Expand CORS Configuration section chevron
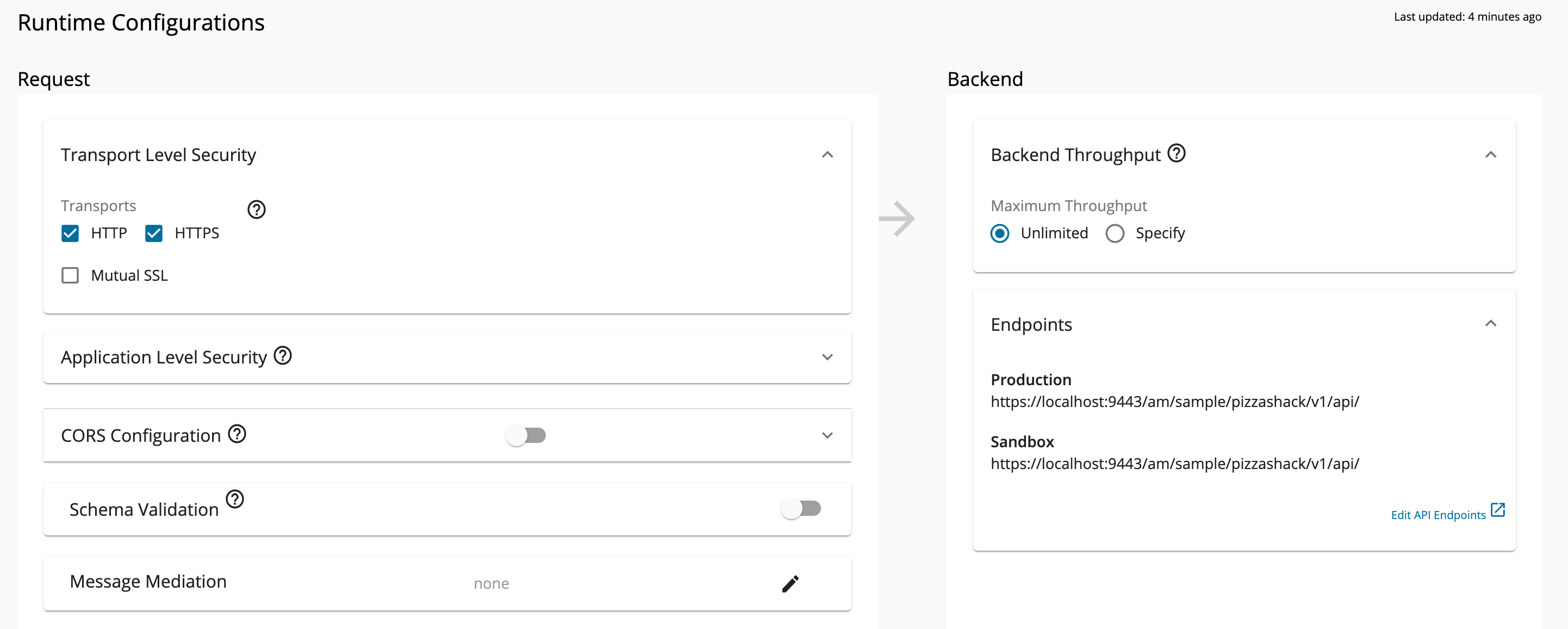 (827, 435)
